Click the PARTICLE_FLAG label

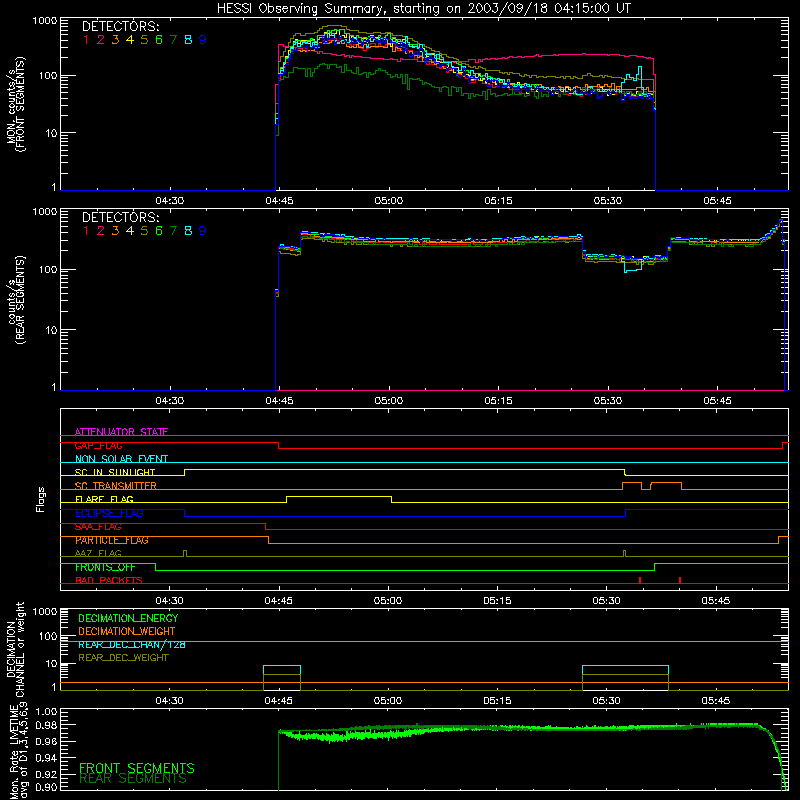click(x=112, y=540)
